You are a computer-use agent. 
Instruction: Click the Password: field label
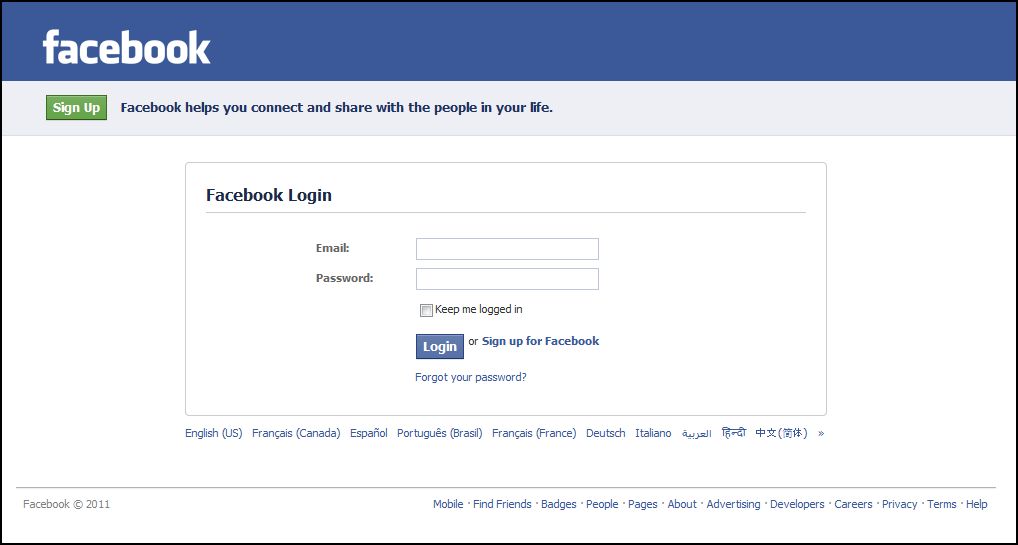345,278
